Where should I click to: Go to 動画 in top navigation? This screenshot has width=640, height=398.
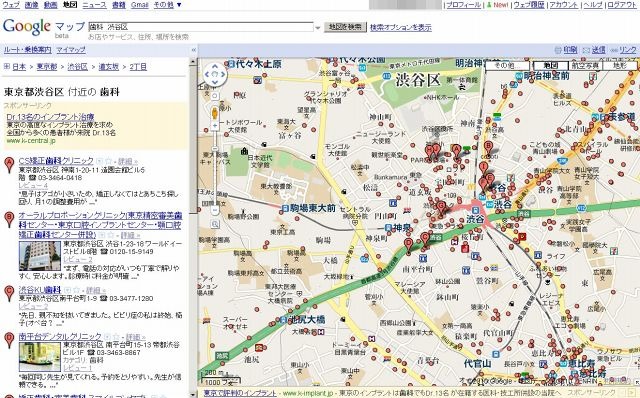click(x=50, y=5)
